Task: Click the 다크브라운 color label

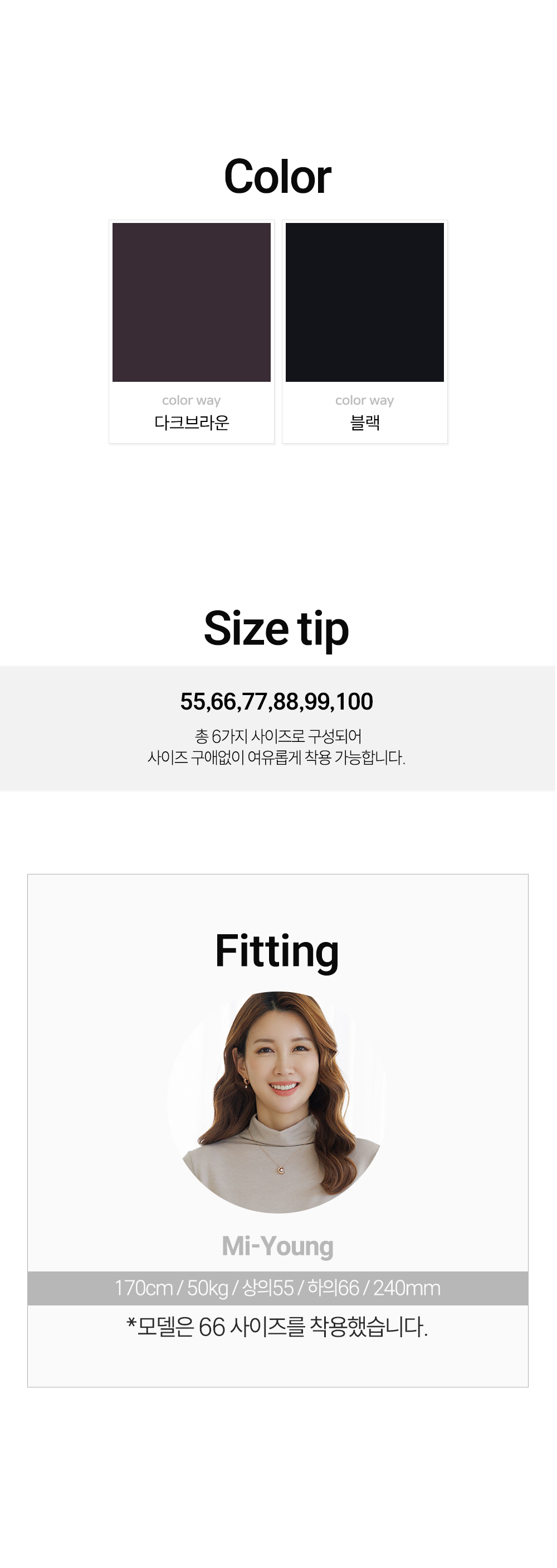Action: click(x=192, y=423)
